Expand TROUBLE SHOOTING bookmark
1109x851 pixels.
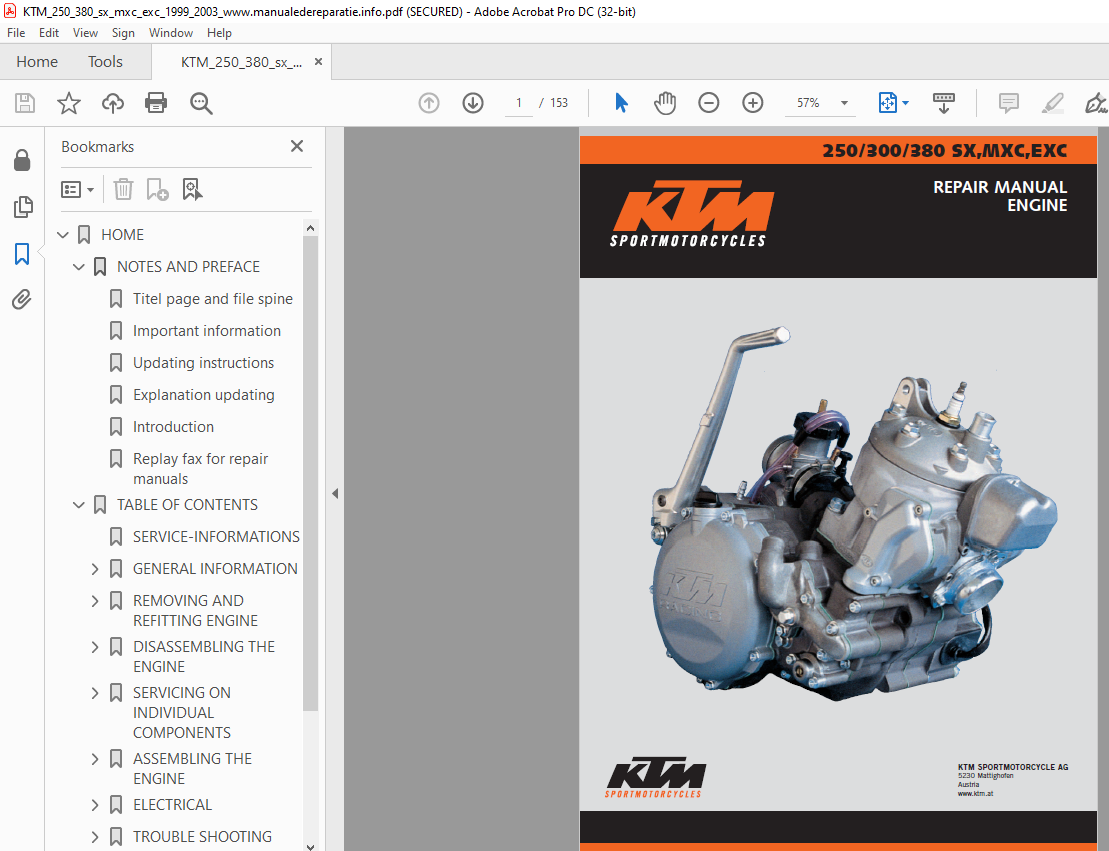tap(95, 837)
